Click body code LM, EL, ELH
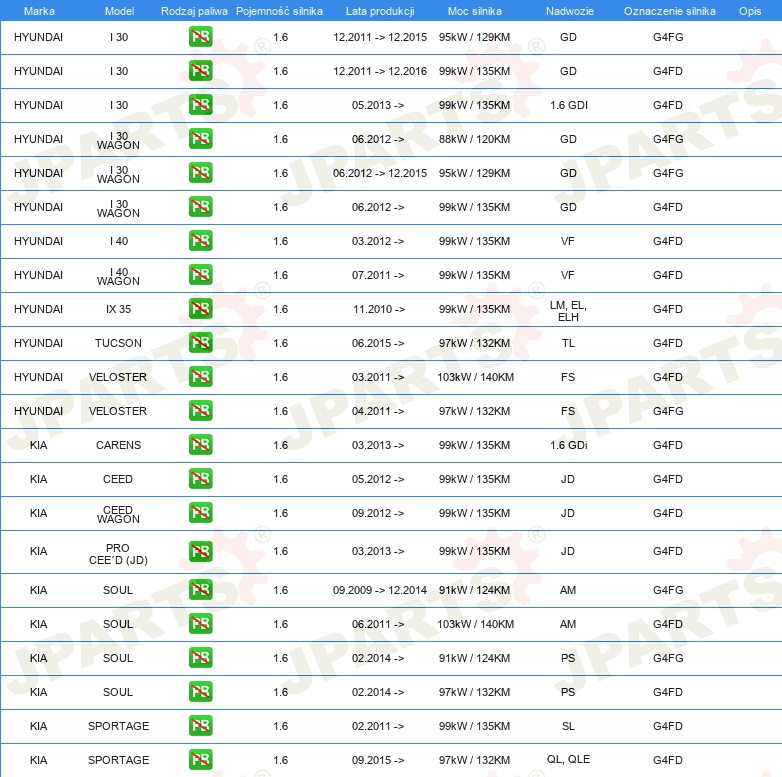Viewport: 782px width, 777px height. pos(568,311)
